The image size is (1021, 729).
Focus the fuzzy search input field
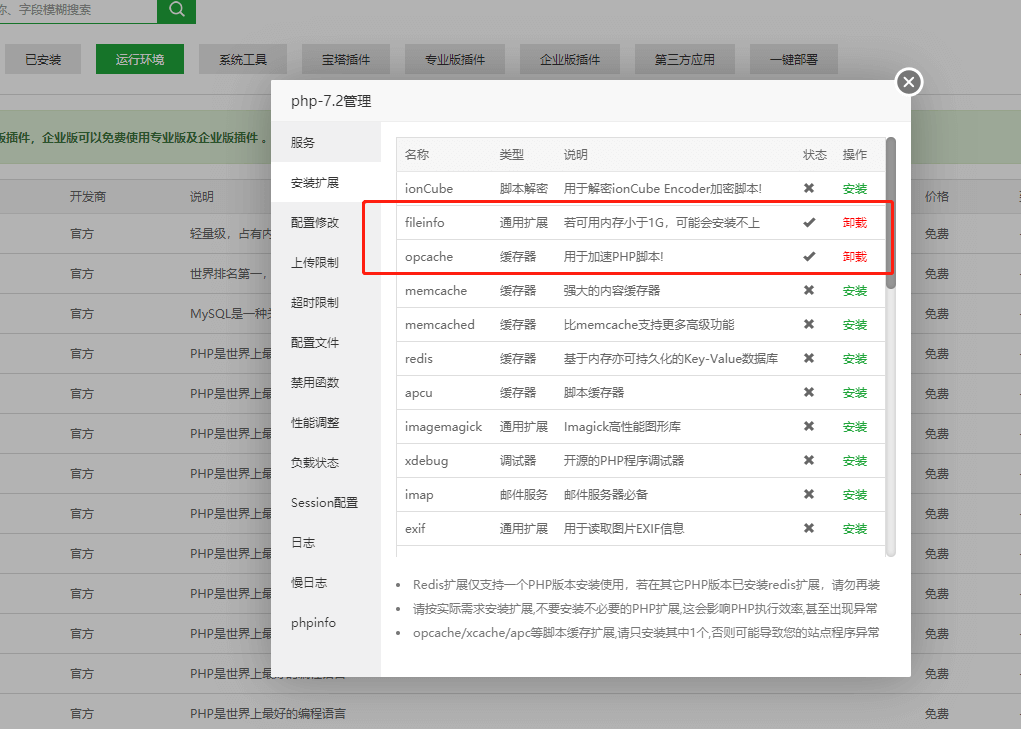click(78, 10)
